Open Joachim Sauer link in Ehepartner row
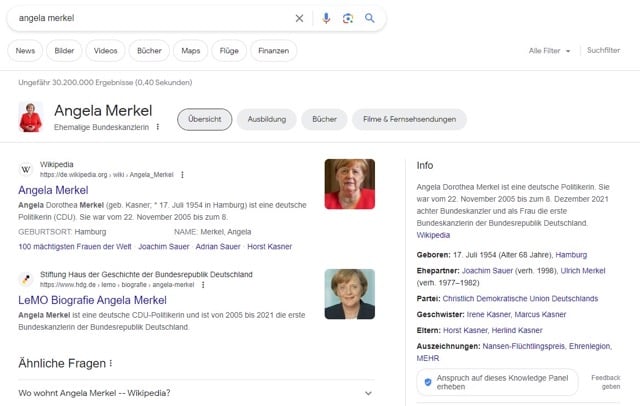 coord(487,271)
